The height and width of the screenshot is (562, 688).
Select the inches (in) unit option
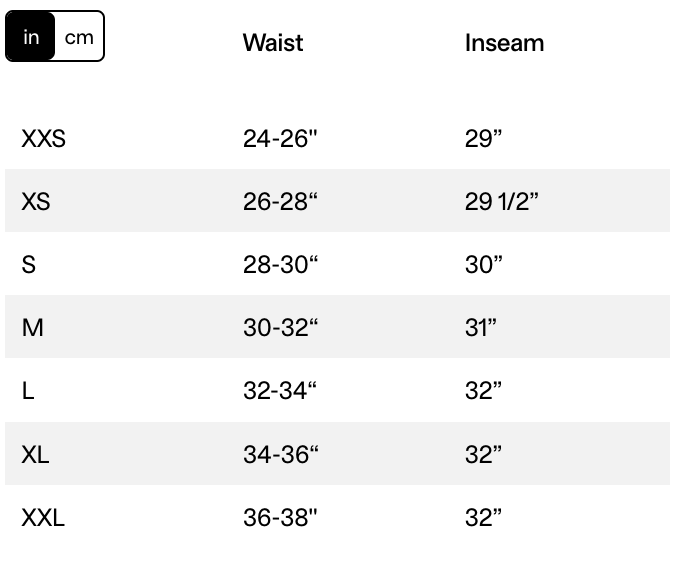click(31, 37)
